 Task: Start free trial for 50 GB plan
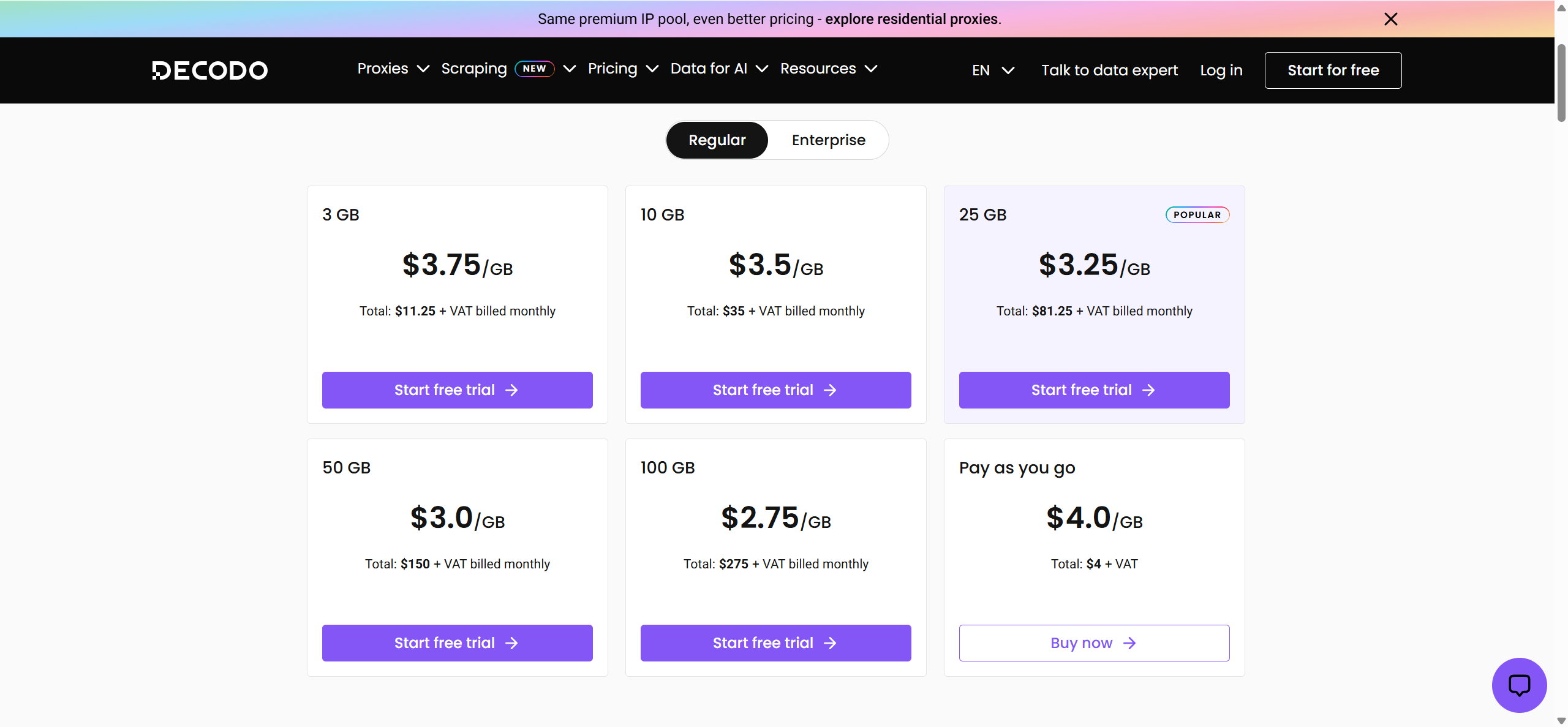[457, 643]
